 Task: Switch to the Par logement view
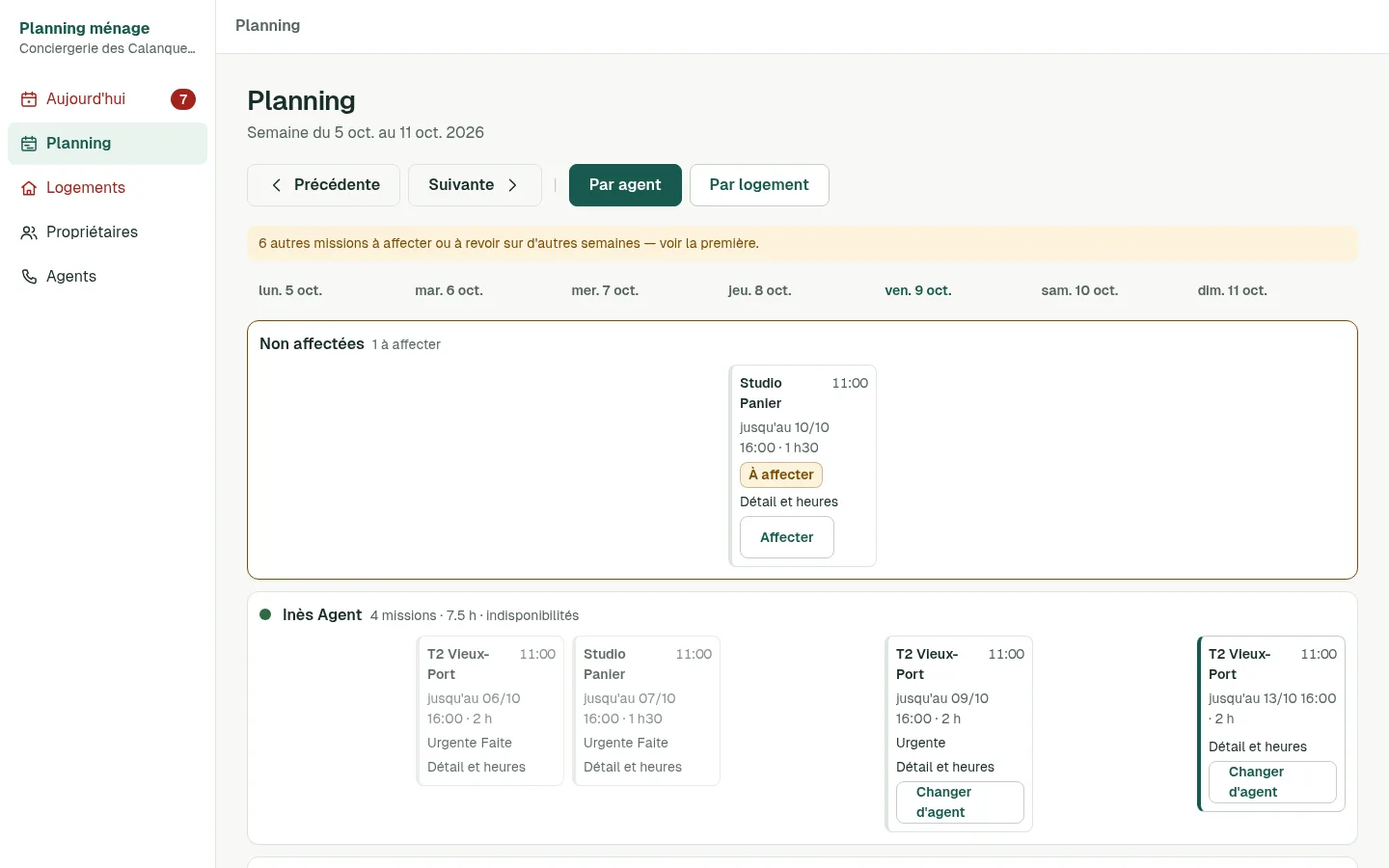759,185
